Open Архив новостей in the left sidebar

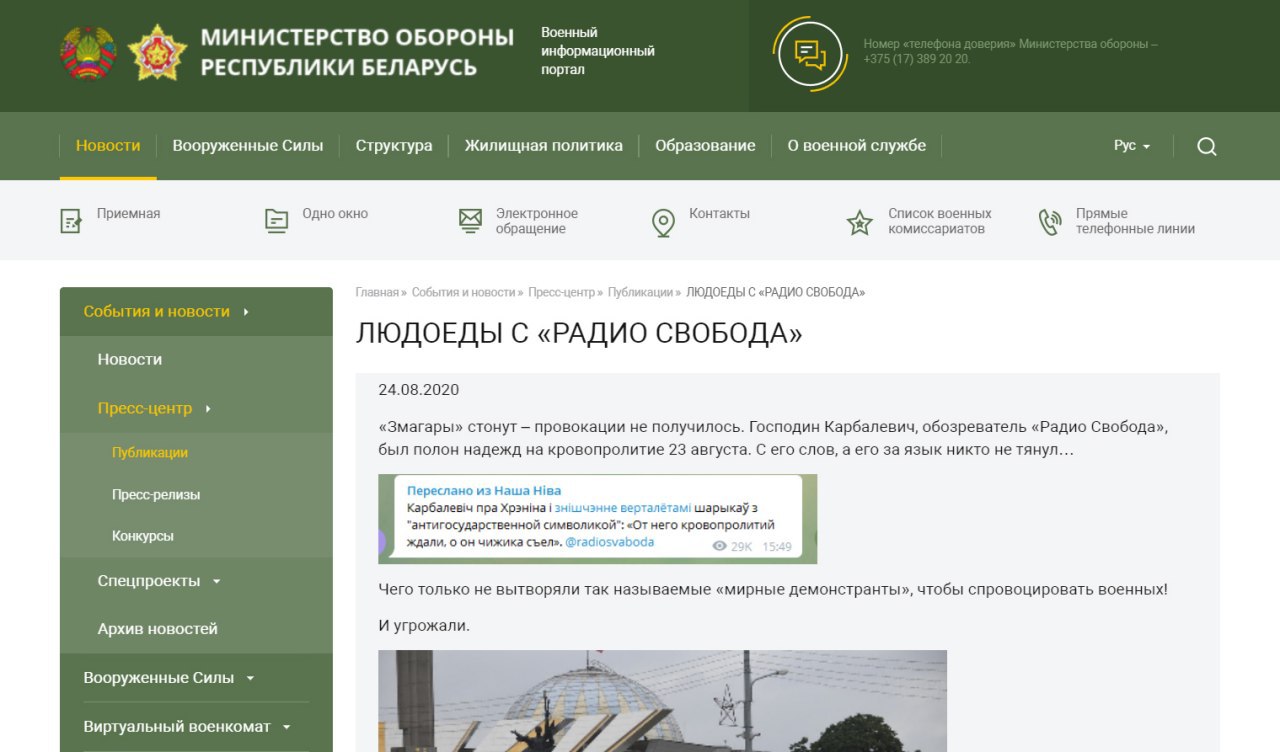point(158,629)
